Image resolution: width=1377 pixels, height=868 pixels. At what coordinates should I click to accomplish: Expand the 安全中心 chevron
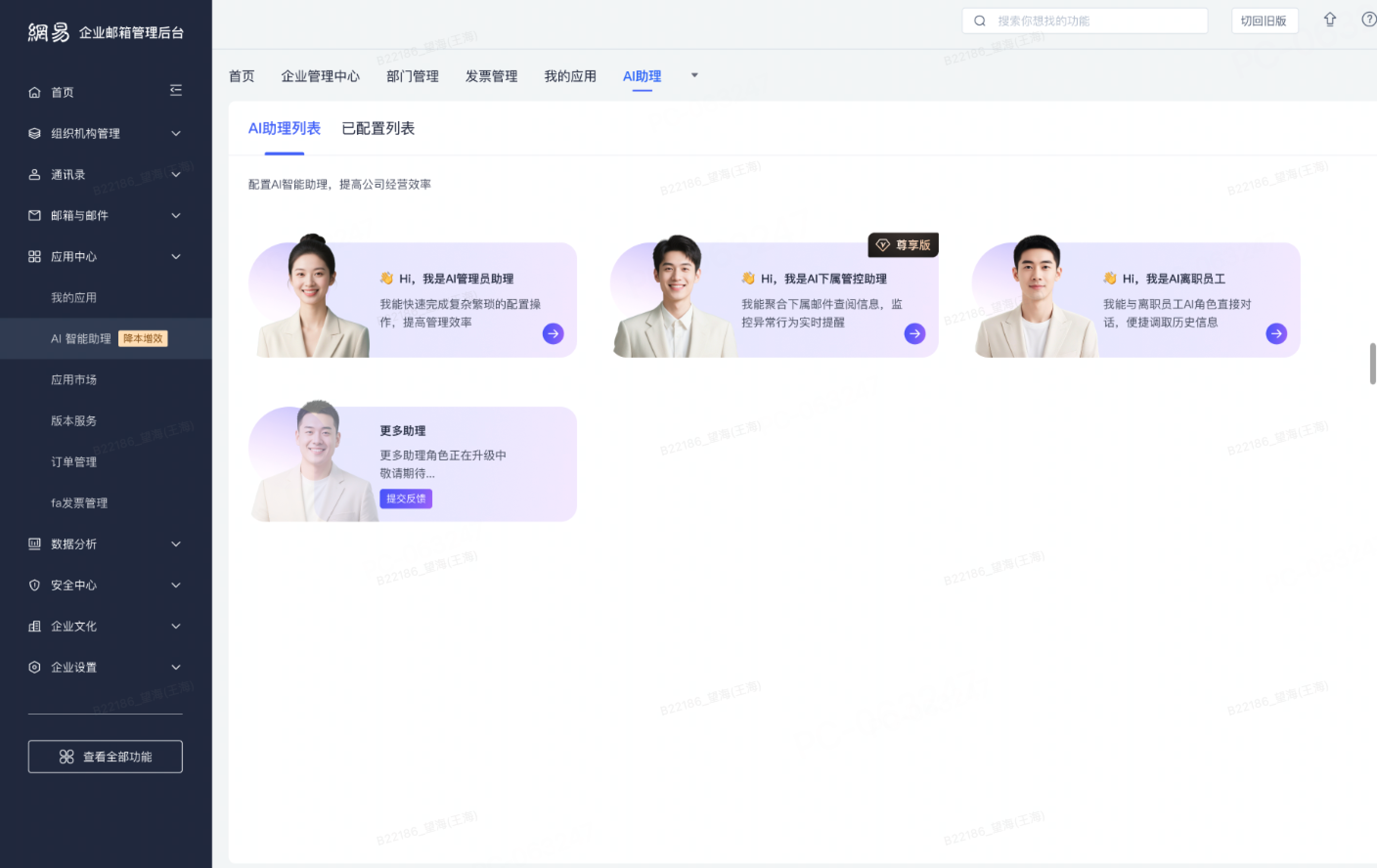[x=176, y=585]
